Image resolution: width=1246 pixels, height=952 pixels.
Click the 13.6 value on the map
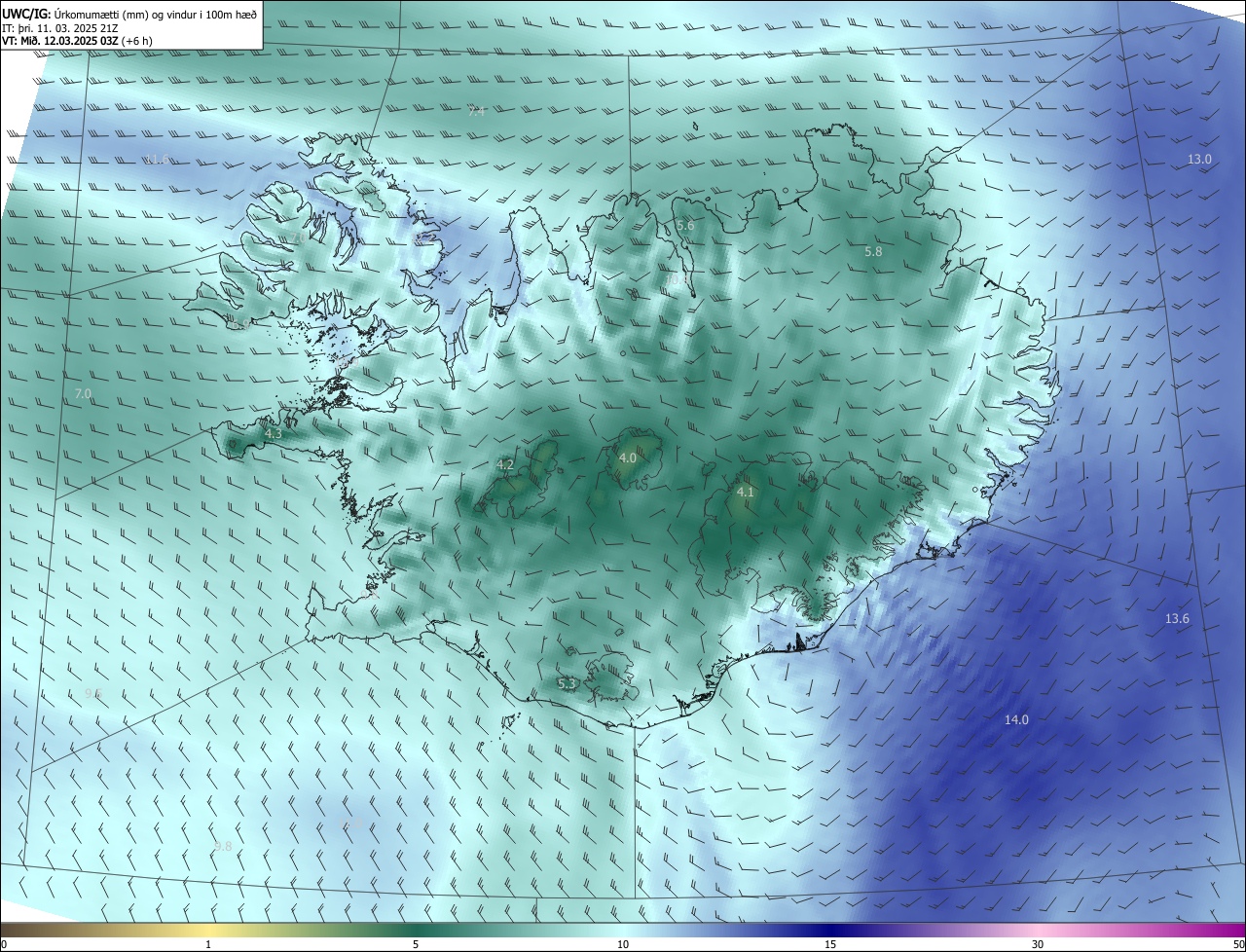[x=1178, y=619]
